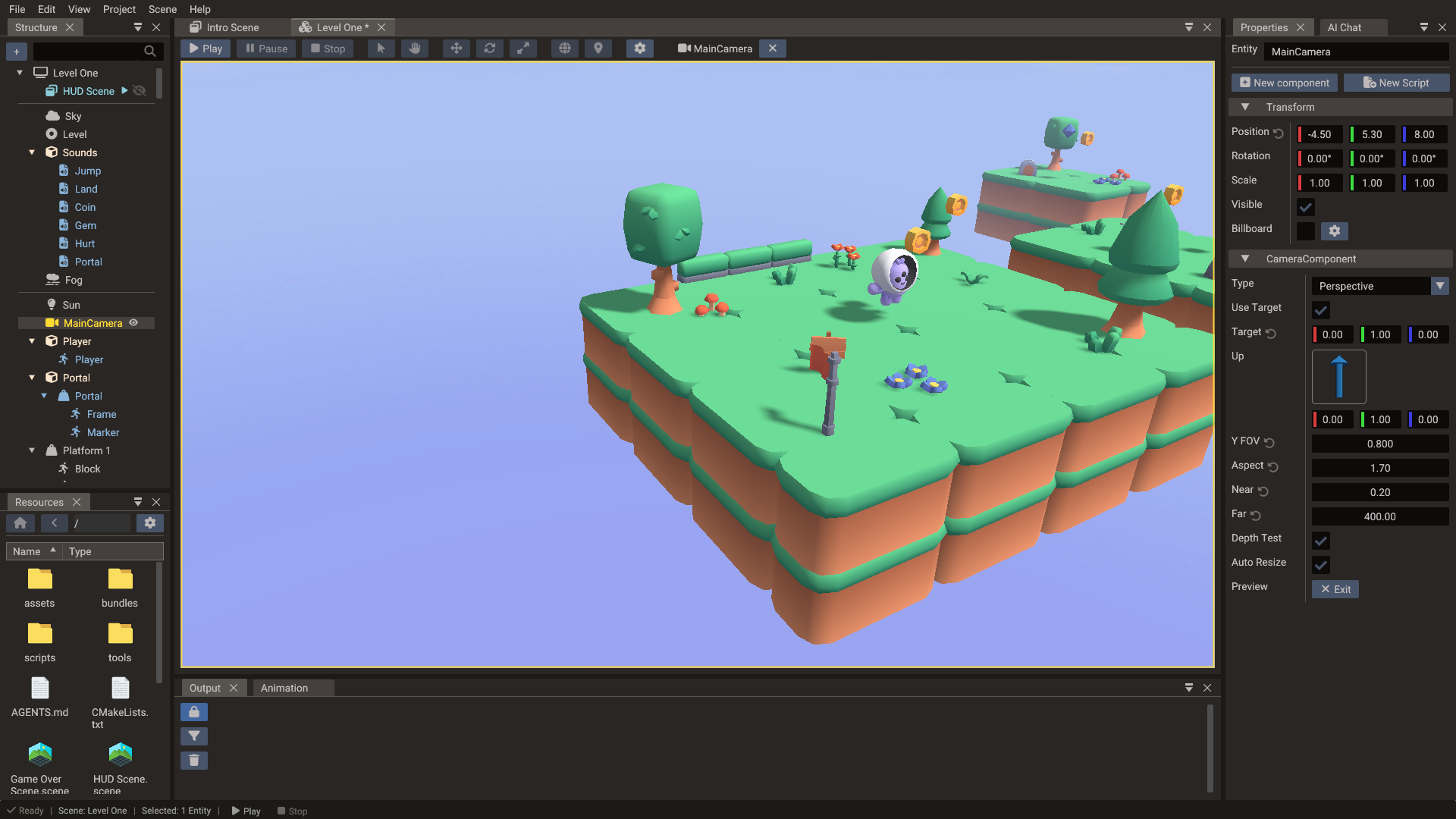This screenshot has height=819, width=1456.
Task: Choose the scale tool
Action: 523,49
